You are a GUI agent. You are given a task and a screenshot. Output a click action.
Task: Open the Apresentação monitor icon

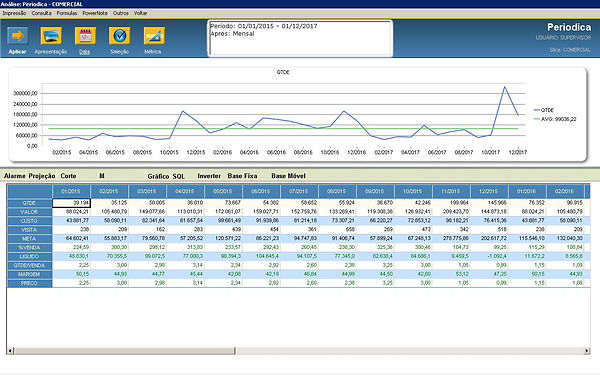pyautogui.click(x=51, y=36)
